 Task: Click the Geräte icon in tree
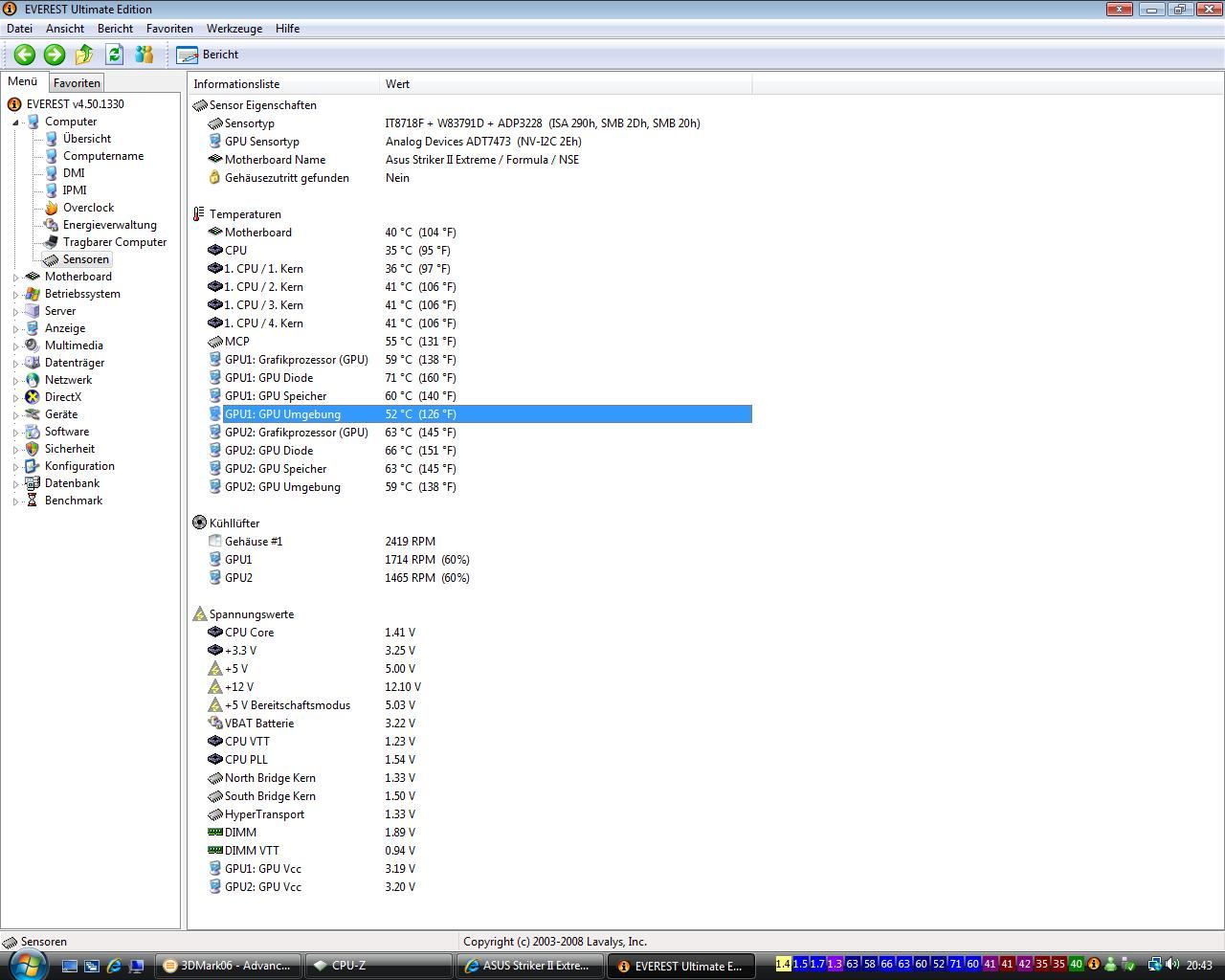click(33, 414)
